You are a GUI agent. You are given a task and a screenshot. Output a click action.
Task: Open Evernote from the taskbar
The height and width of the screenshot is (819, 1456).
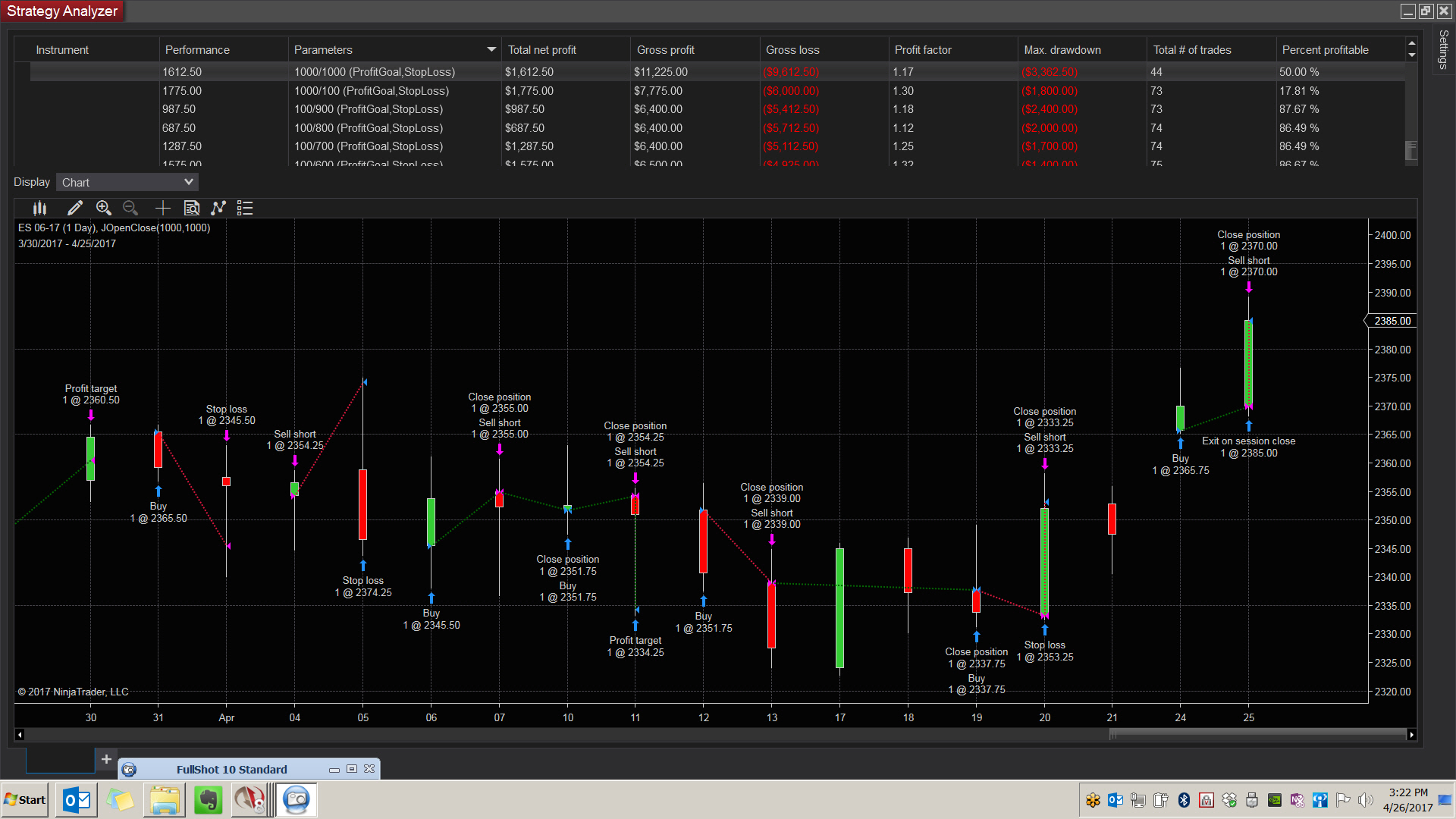coord(208,800)
